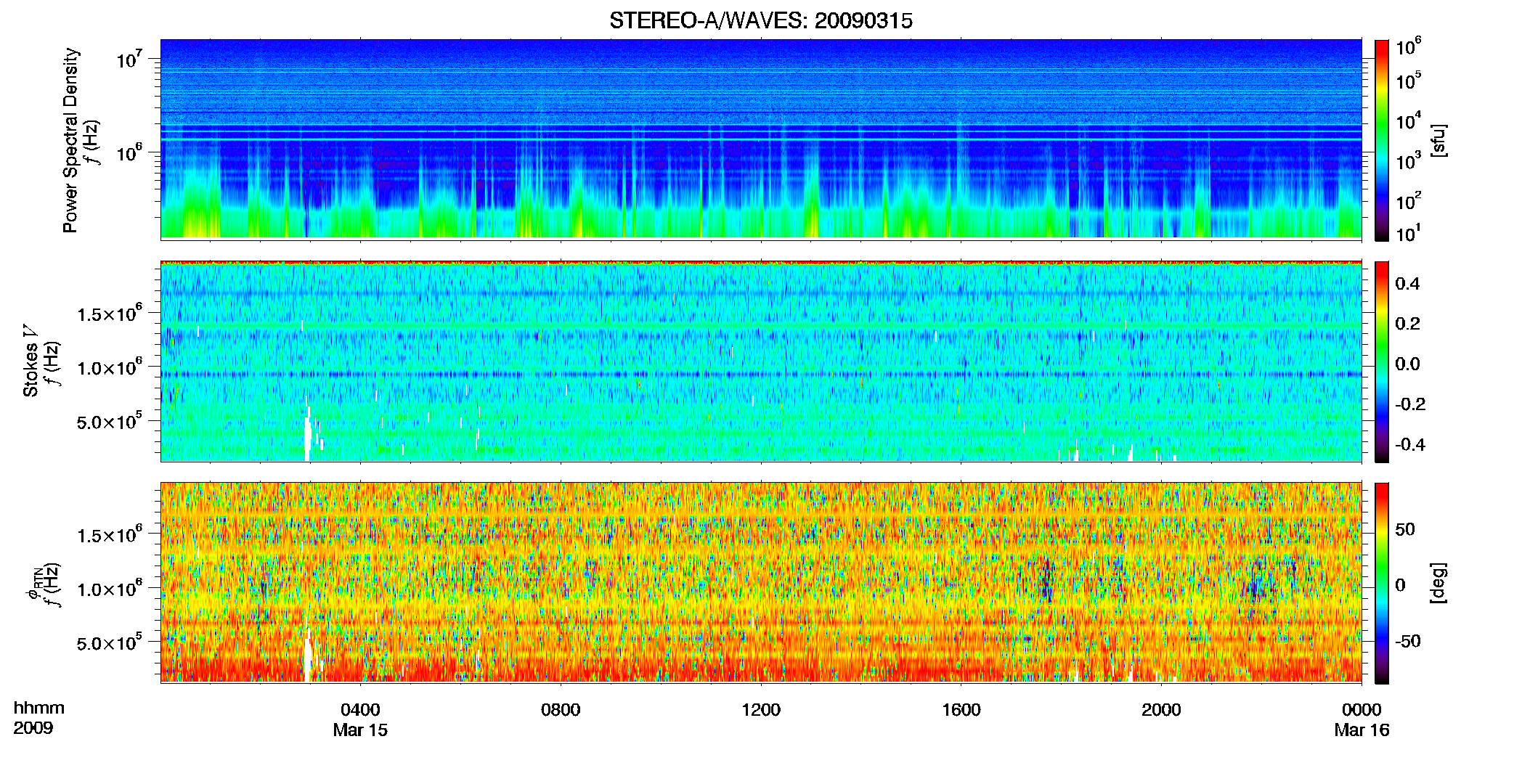Click the 5.0×10^5 tick of Stokes V panel
The width and height of the screenshot is (1522, 784).
point(109,421)
